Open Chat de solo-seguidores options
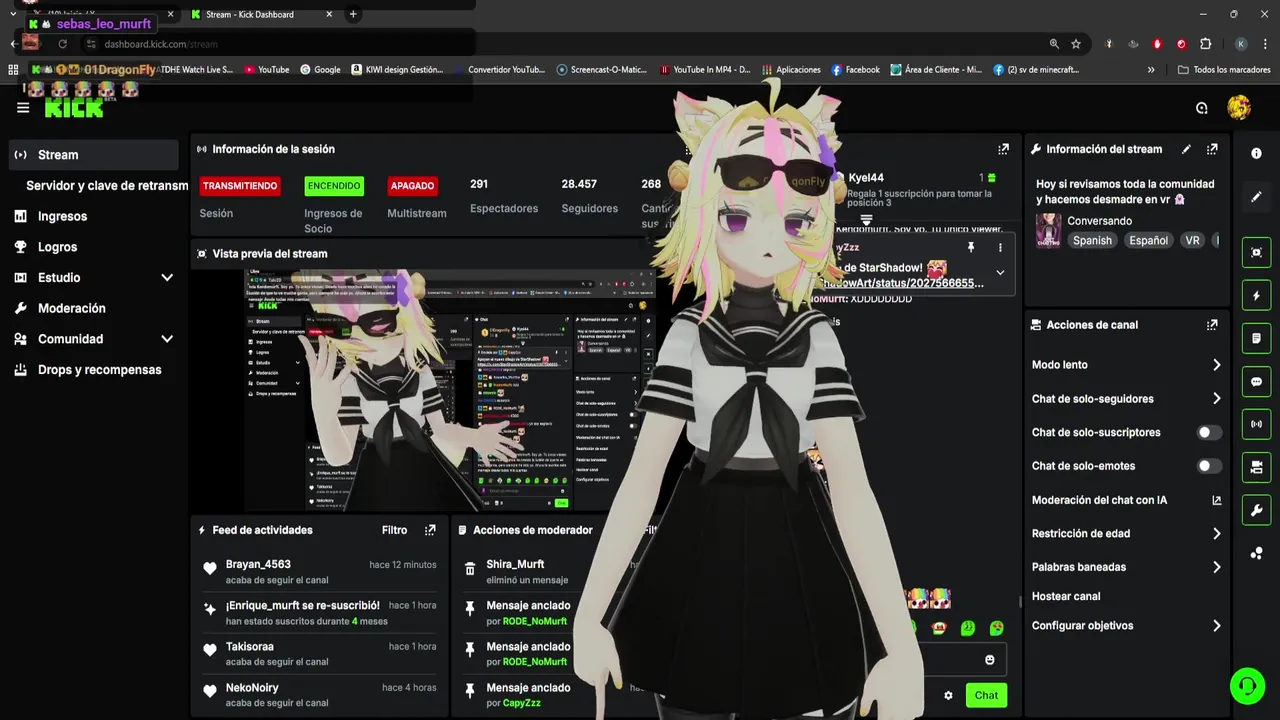Viewport: 1280px width, 720px height. [x=1127, y=399]
